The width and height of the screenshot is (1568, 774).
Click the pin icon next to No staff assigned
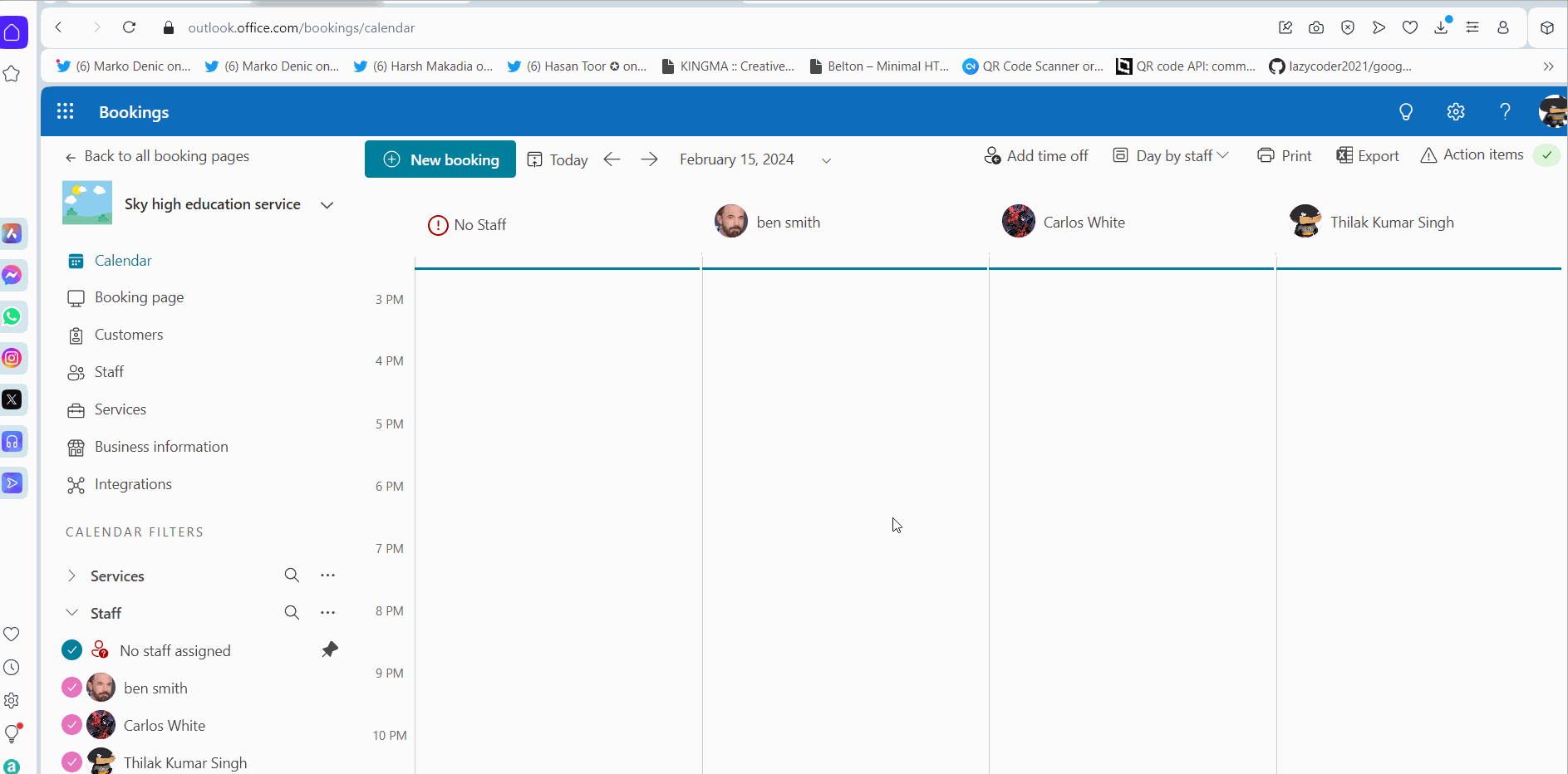coord(329,649)
